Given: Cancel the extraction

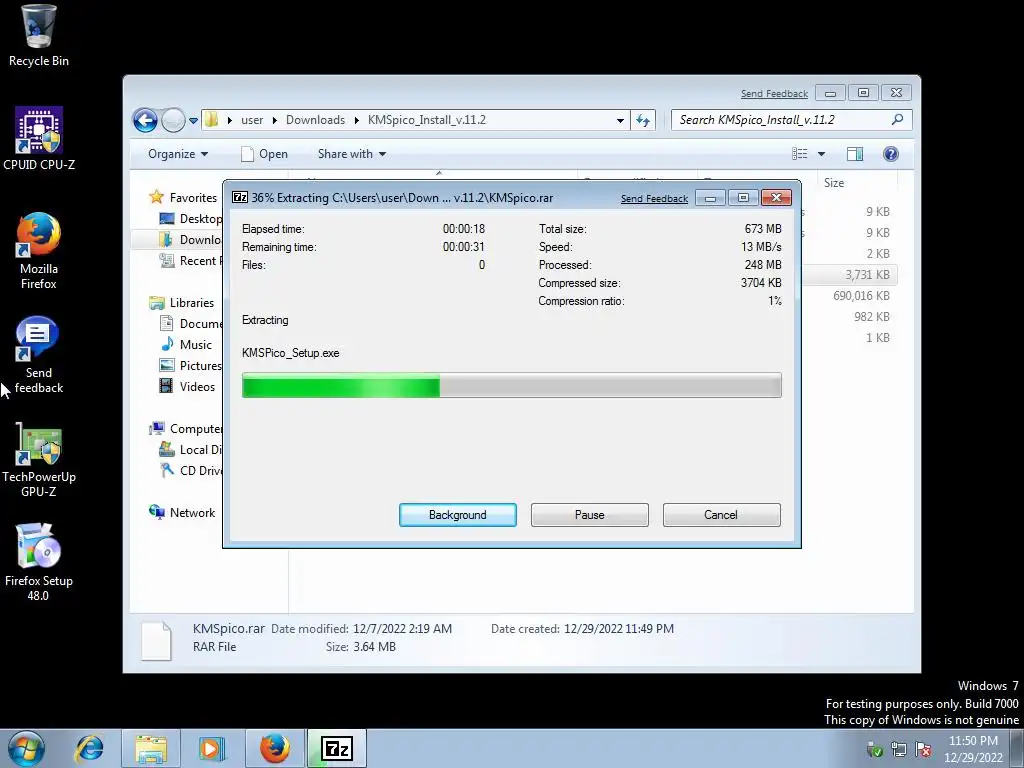Looking at the screenshot, I should [721, 515].
